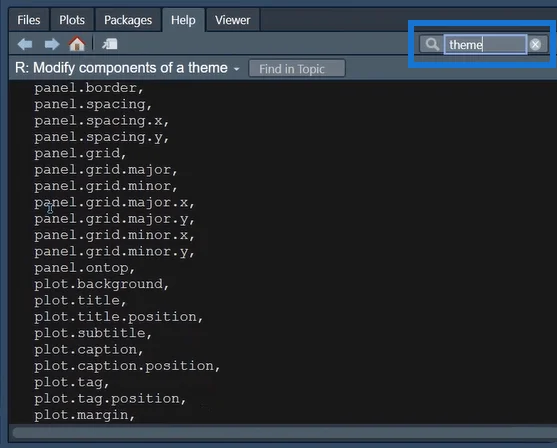Click the horizontal scrollbar at bottom
The image size is (557, 448).
[x=284, y=432]
